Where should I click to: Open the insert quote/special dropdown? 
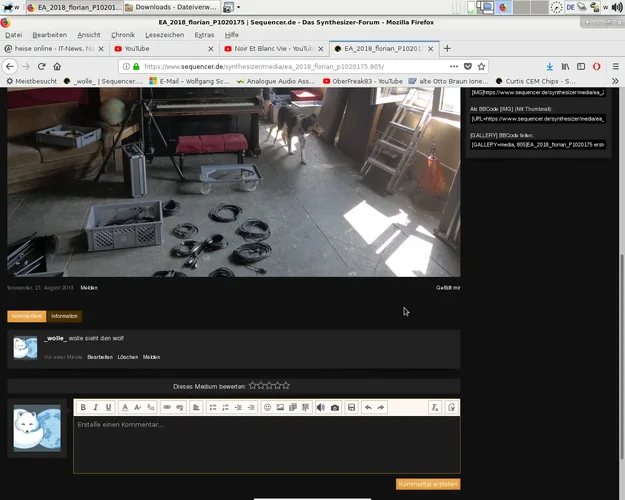(x=306, y=407)
